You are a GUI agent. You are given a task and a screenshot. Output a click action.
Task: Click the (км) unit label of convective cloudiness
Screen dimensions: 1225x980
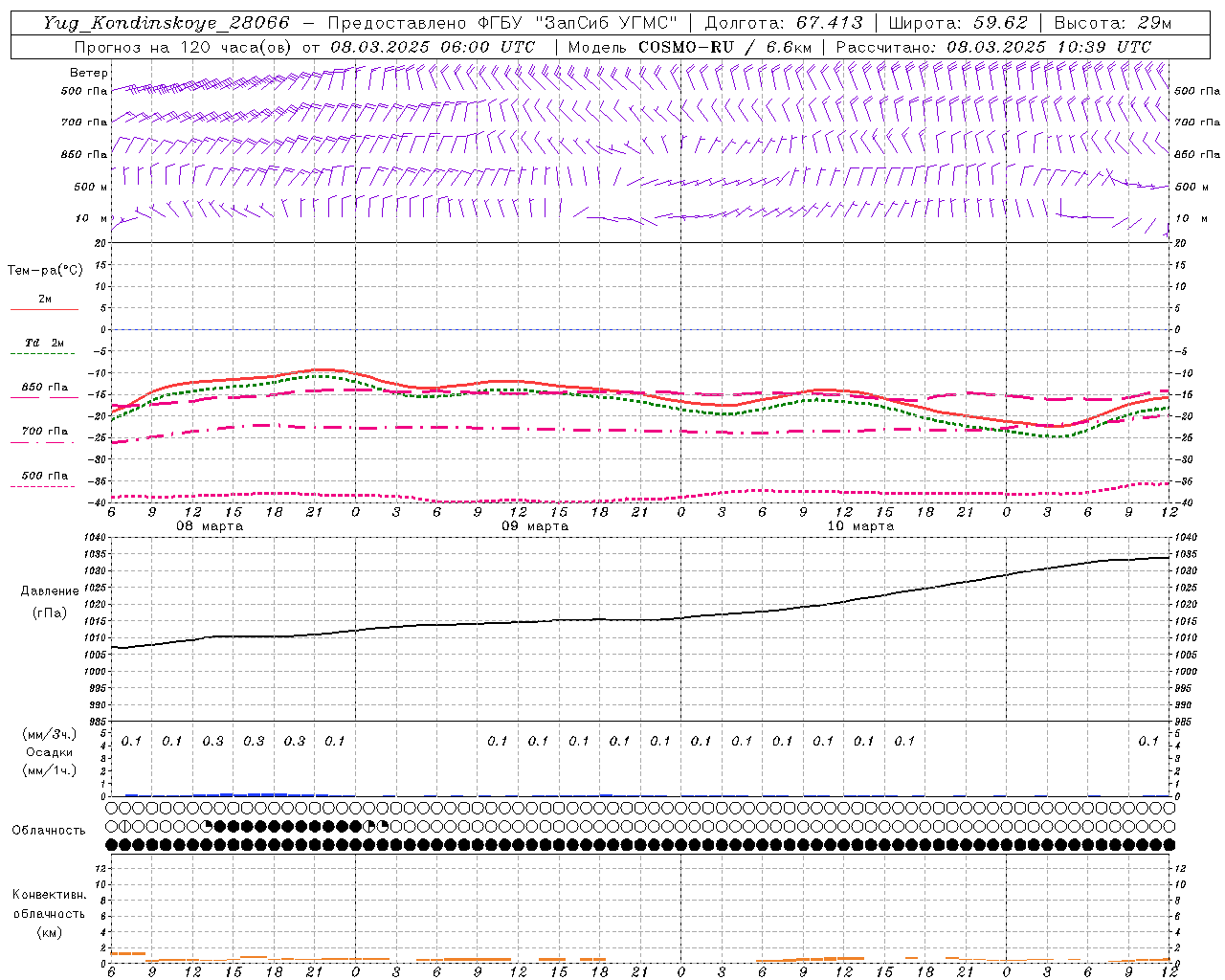point(49,932)
